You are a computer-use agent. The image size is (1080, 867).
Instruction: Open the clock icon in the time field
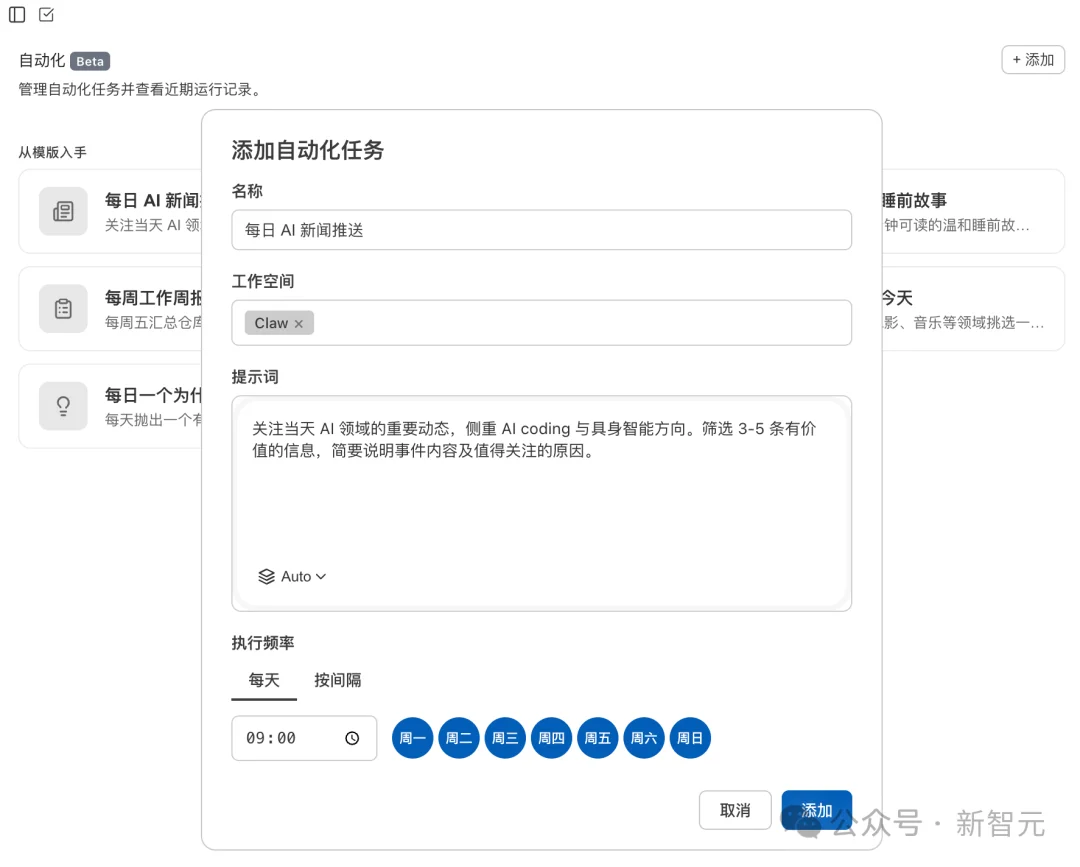pos(351,737)
